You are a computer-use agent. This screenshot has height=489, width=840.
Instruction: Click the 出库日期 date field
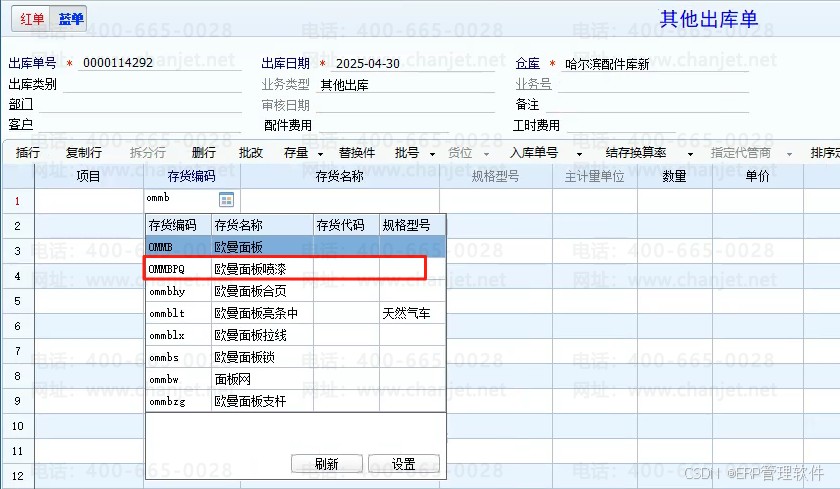[412, 63]
